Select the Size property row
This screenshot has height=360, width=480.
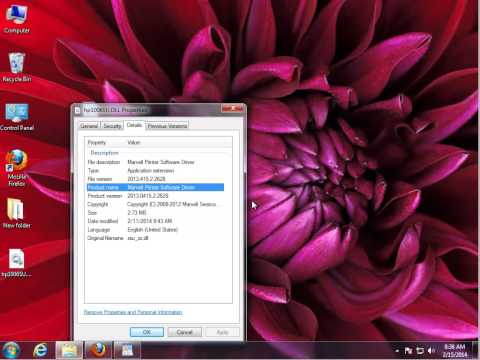155,212
